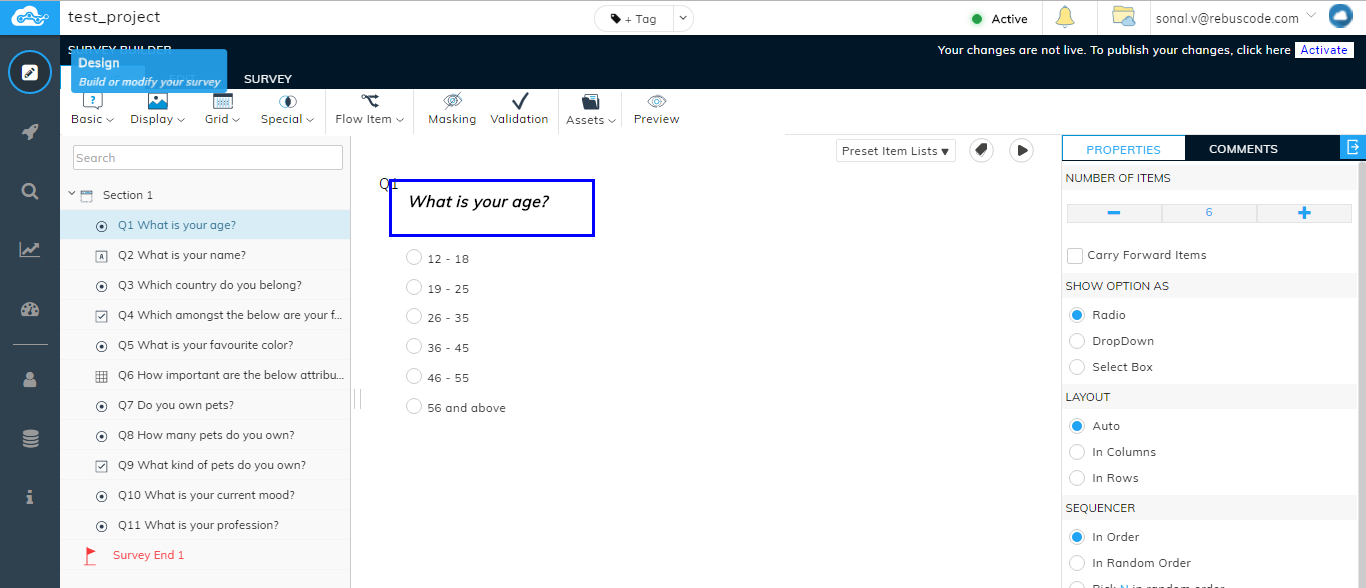Image resolution: width=1366 pixels, height=588 pixels.
Task: Open the magnifier icon in left sidebar
Action: (30, 191)
